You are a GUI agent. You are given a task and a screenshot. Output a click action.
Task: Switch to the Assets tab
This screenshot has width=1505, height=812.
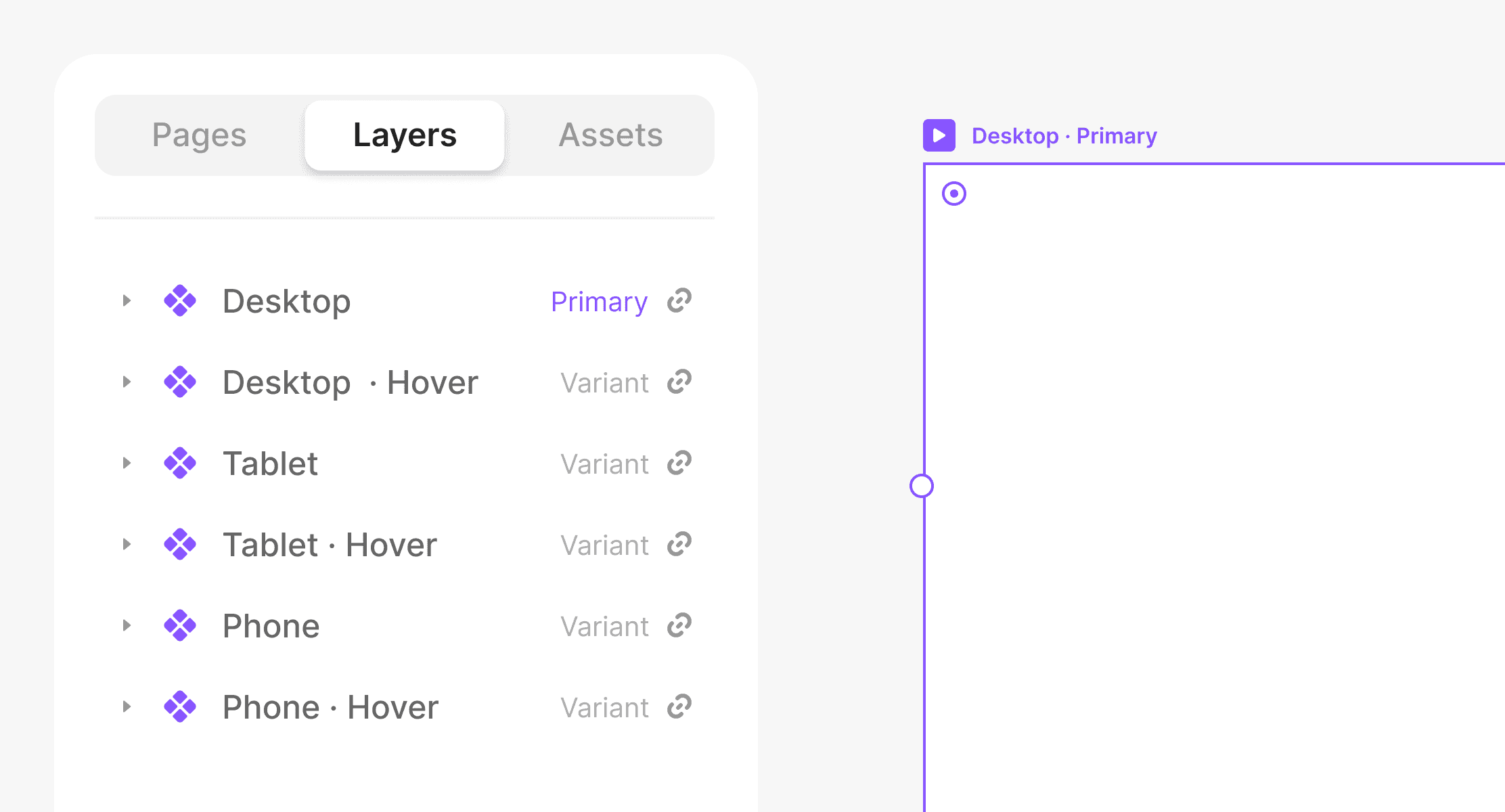pos(610,135)
